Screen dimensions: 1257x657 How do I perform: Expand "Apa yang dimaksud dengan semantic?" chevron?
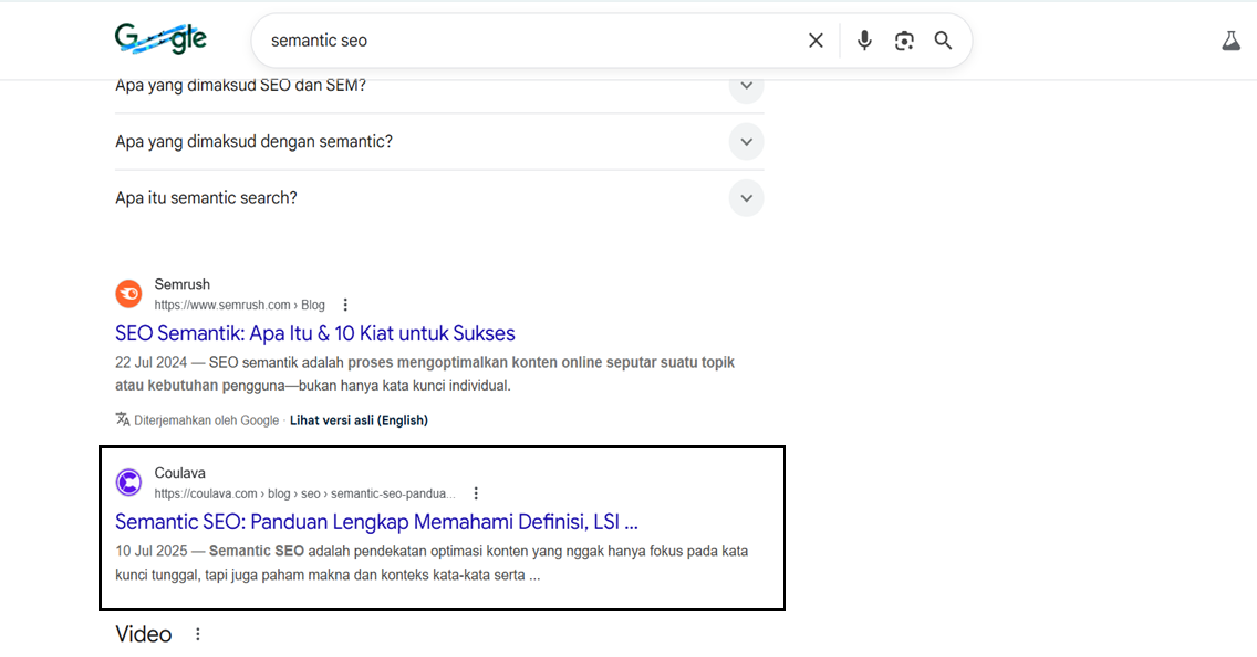[x=746, y=142]
